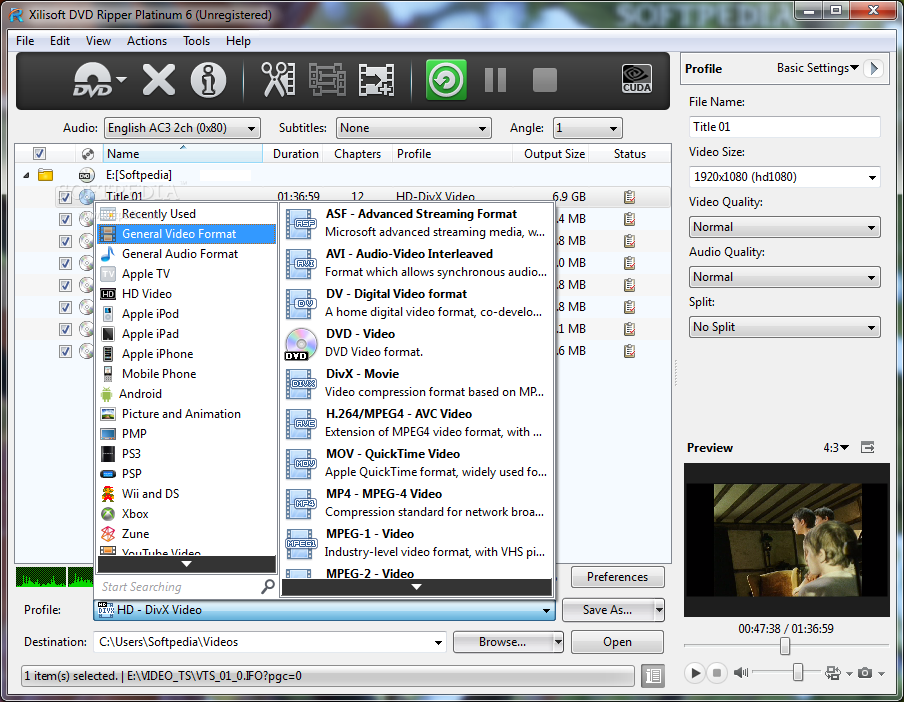Click the Open destination button
Screen dimensions: 904x702
pos(617,642)
